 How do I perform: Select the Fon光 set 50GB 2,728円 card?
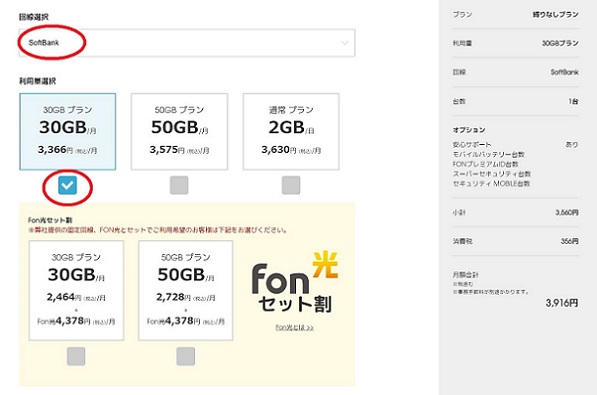coord(186,290)
